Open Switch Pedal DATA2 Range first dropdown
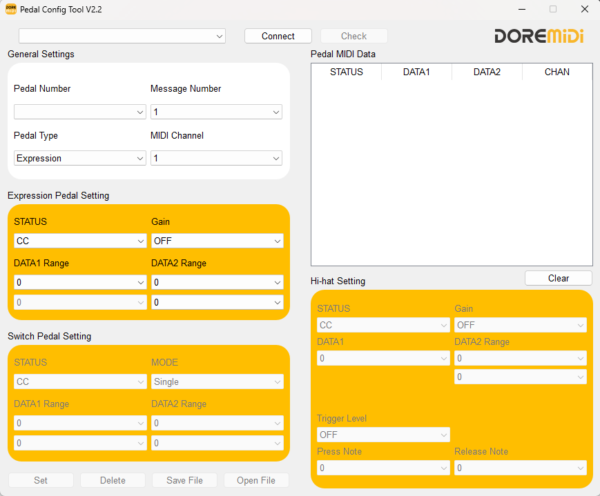The width and height of the screenshot is (600, 496). [x=217, y=423]
